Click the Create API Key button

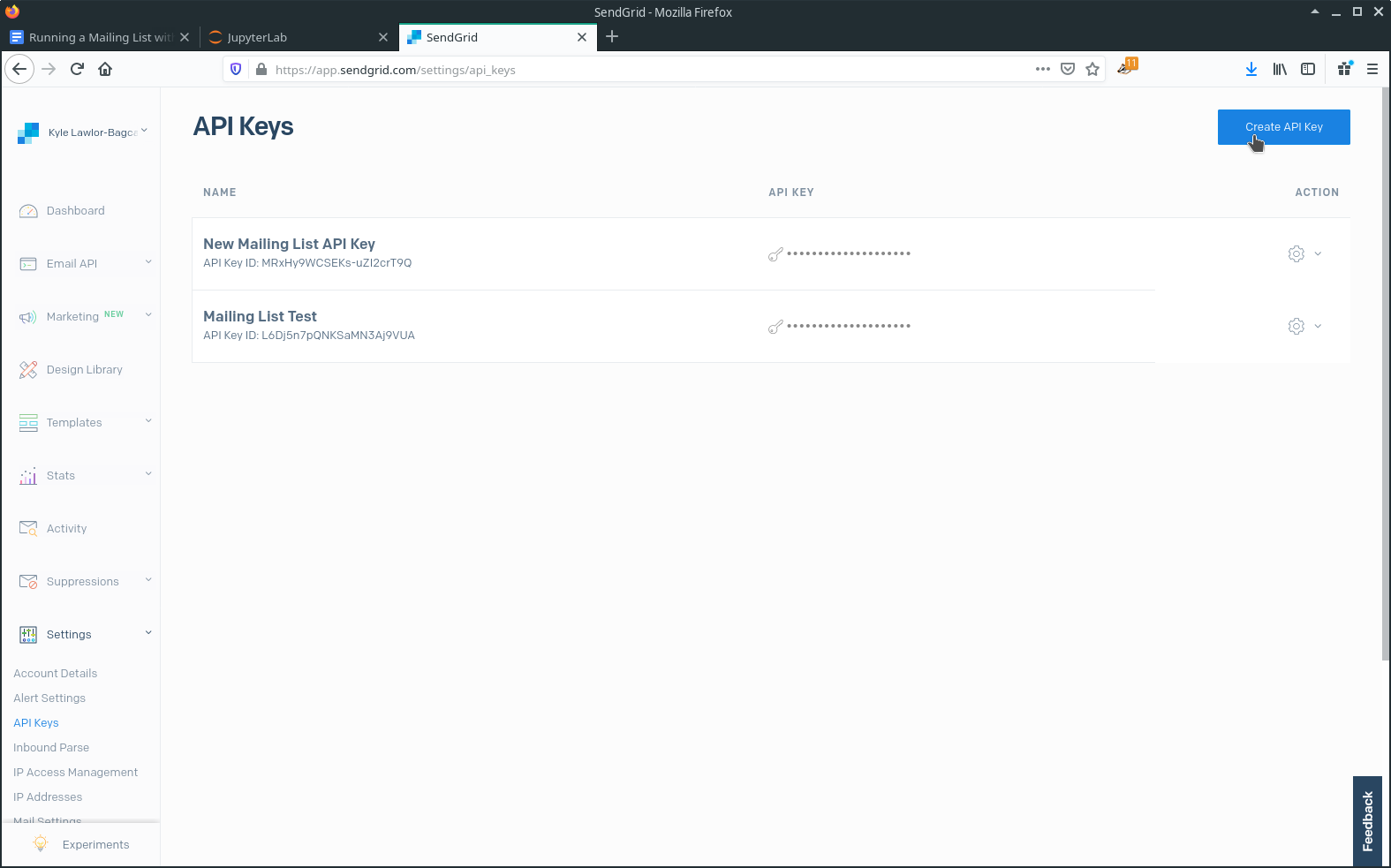point(1283,127)
